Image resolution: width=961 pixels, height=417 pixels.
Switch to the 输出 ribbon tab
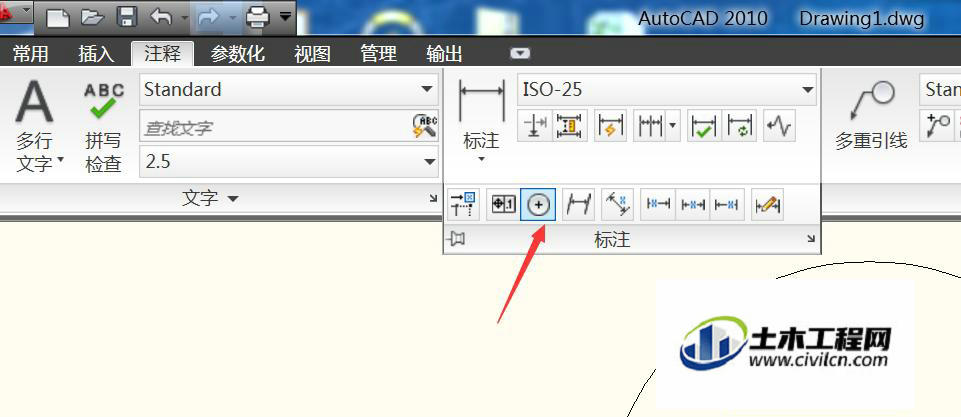444,54
